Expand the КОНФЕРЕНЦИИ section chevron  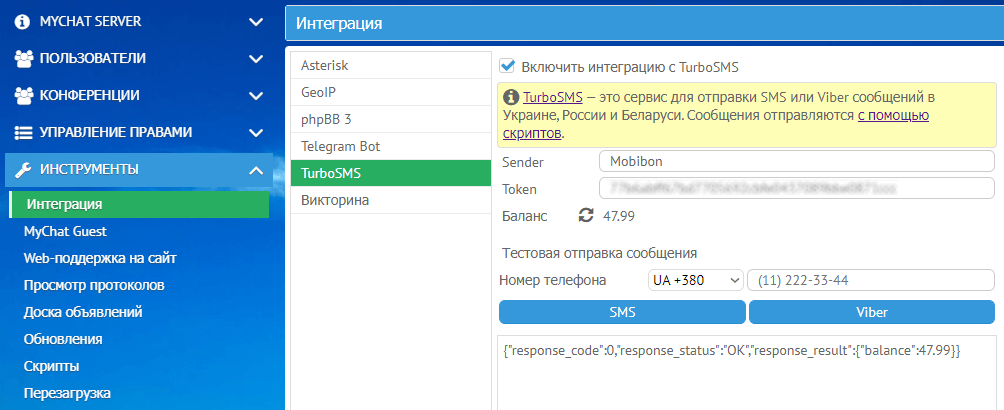point(256,95)
